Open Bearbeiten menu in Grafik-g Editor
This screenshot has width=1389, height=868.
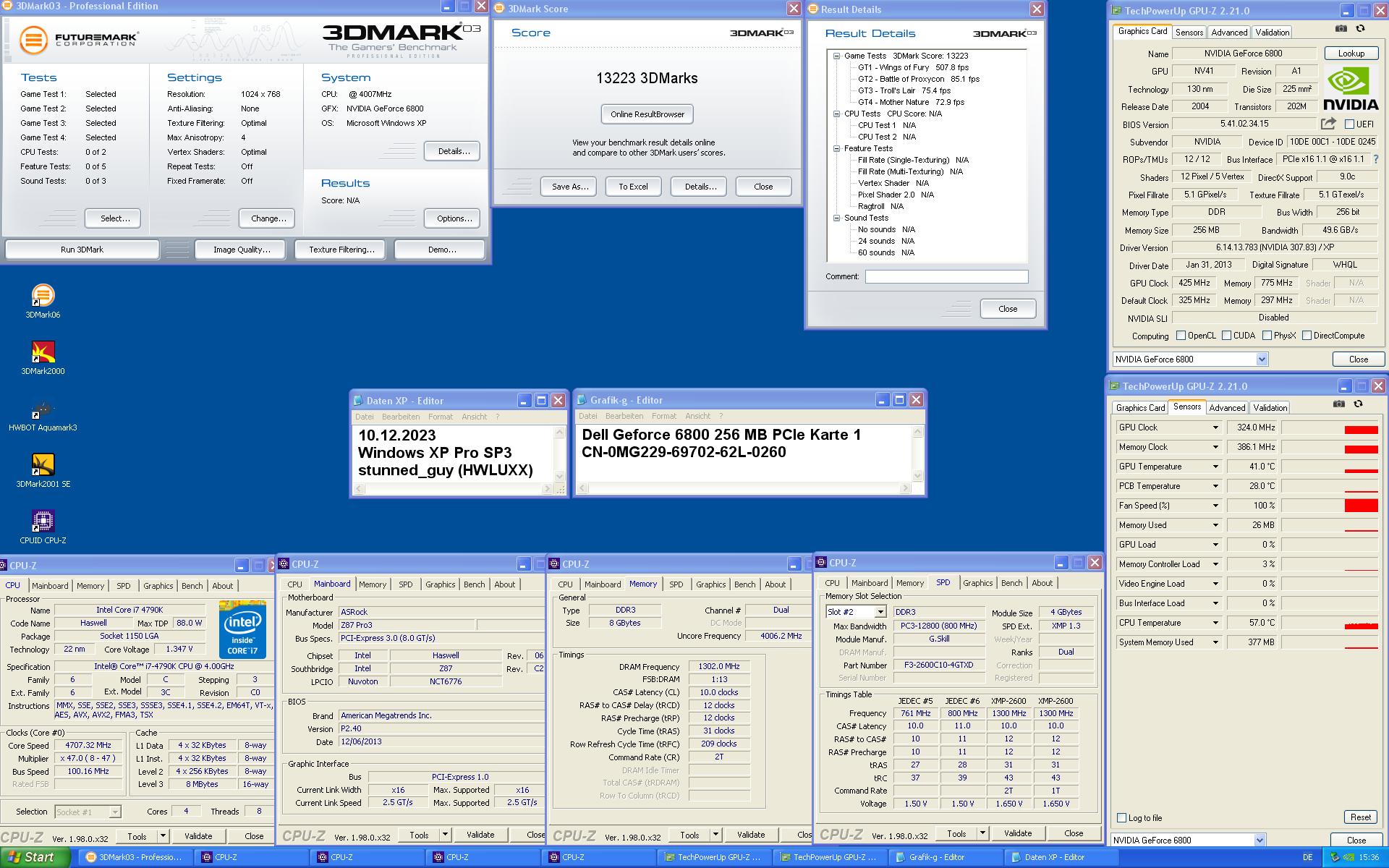click(x=624, y=416)
